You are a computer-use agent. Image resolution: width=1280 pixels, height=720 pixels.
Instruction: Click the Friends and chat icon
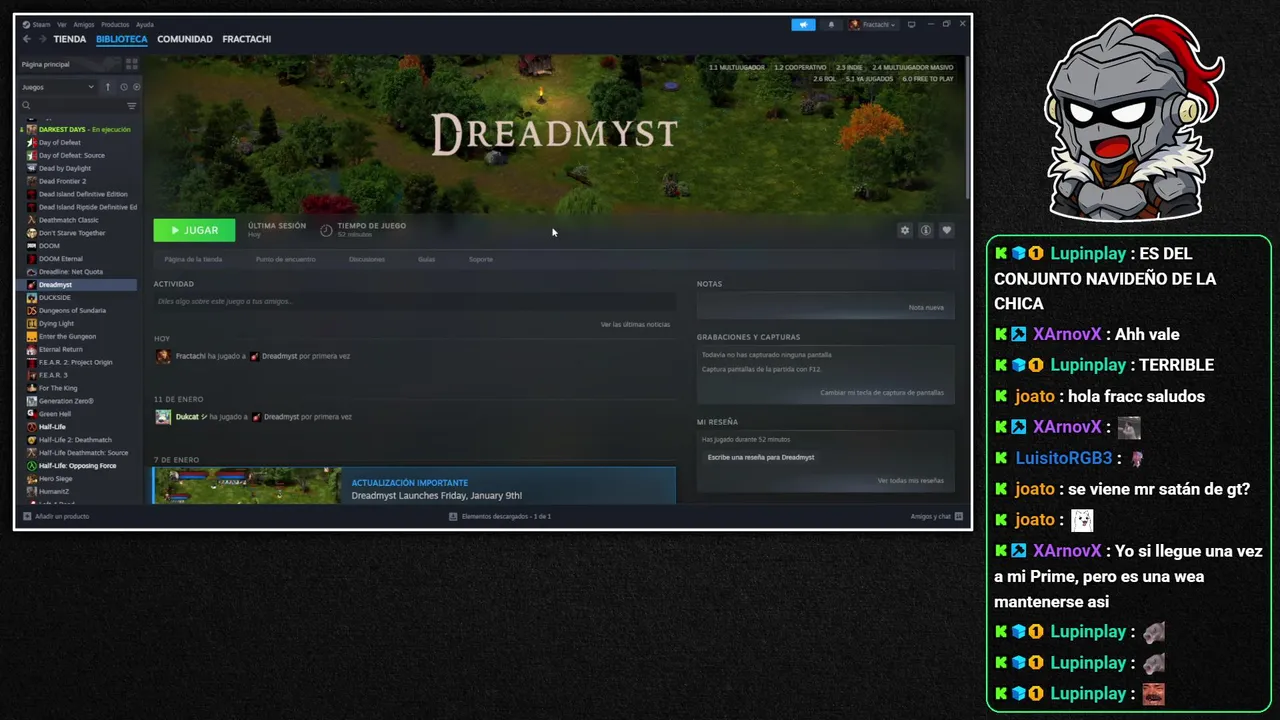(x=959, y=516)
